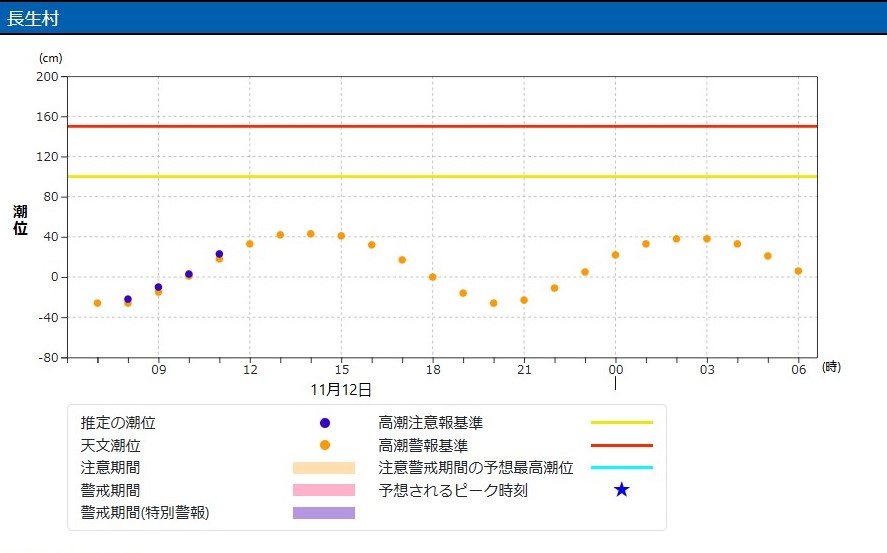
Task: Click the astronomical tide point at 21 o'clock
Action: pyautogui.click(x=524, y=300)
